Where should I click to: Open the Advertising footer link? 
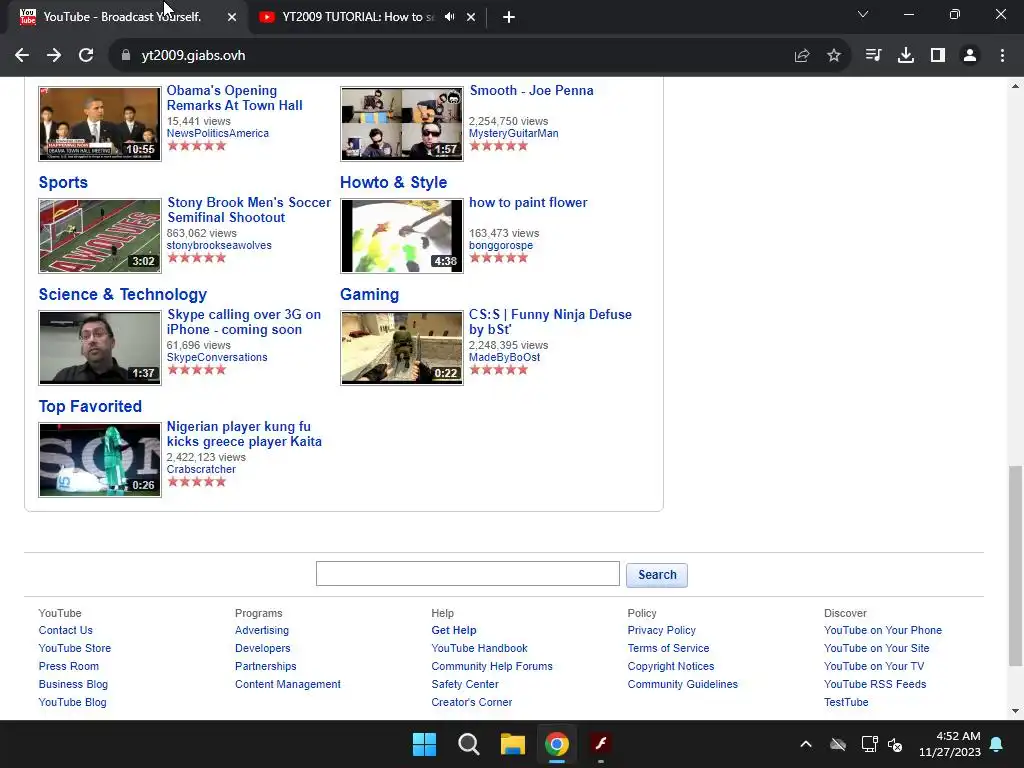(x=262, y=630)
